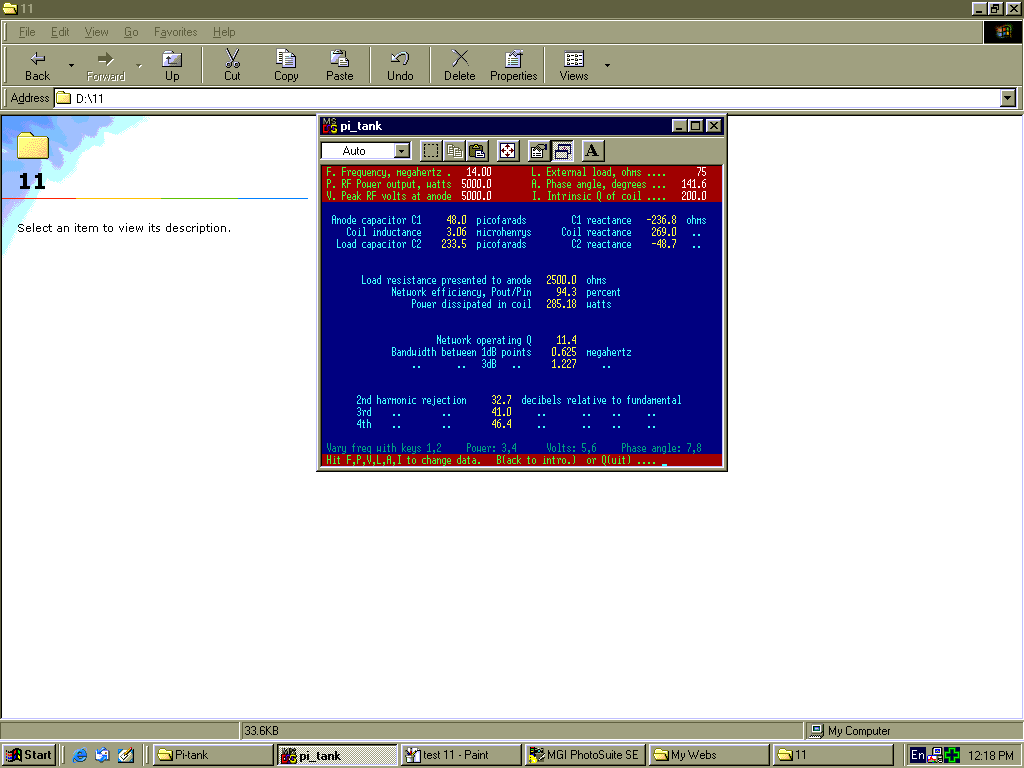Click Network efficiency value 94.3
The image size is (1024, 768).
(x=566, y=292)
